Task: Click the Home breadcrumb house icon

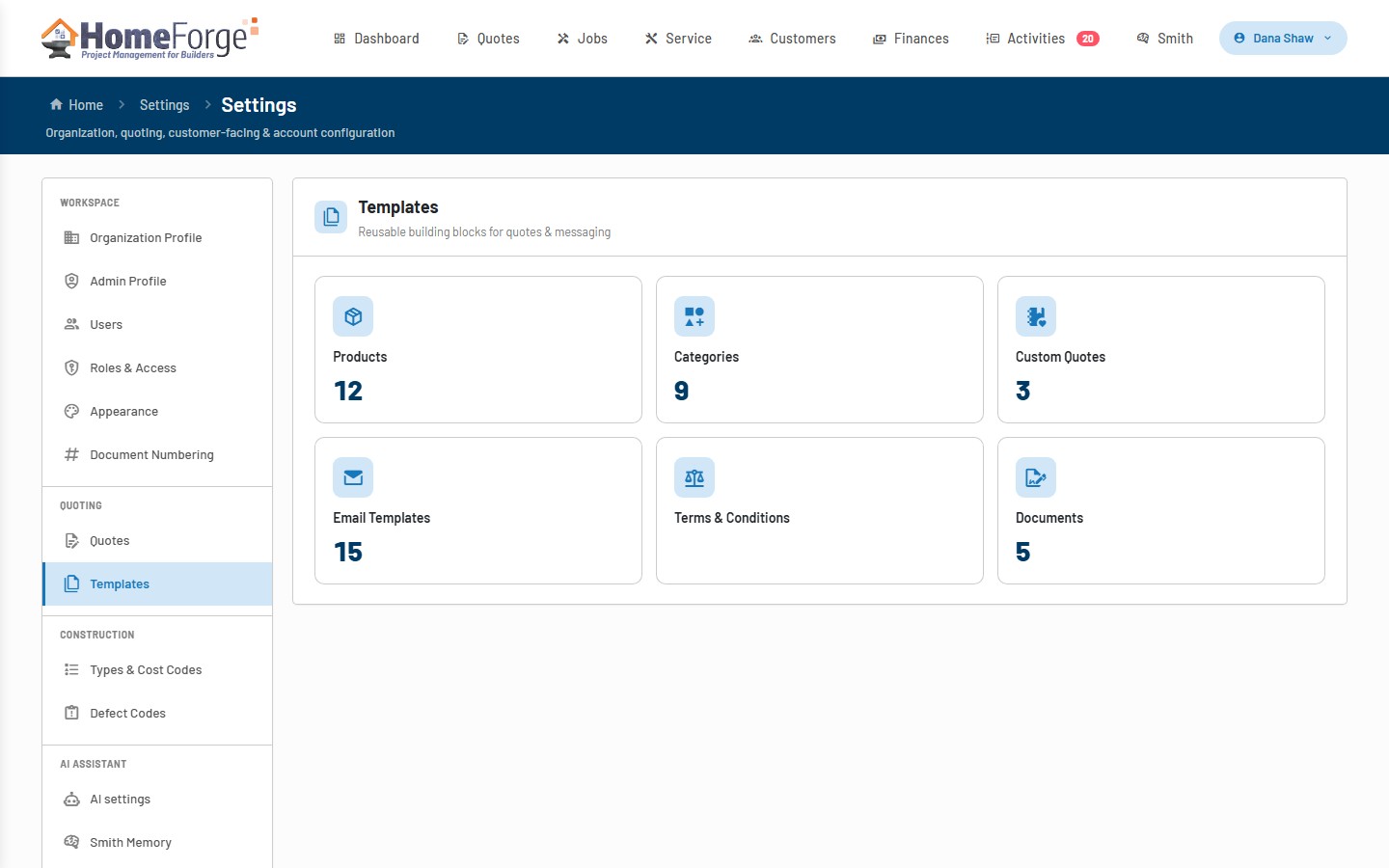Action: (x=56, y=105)
